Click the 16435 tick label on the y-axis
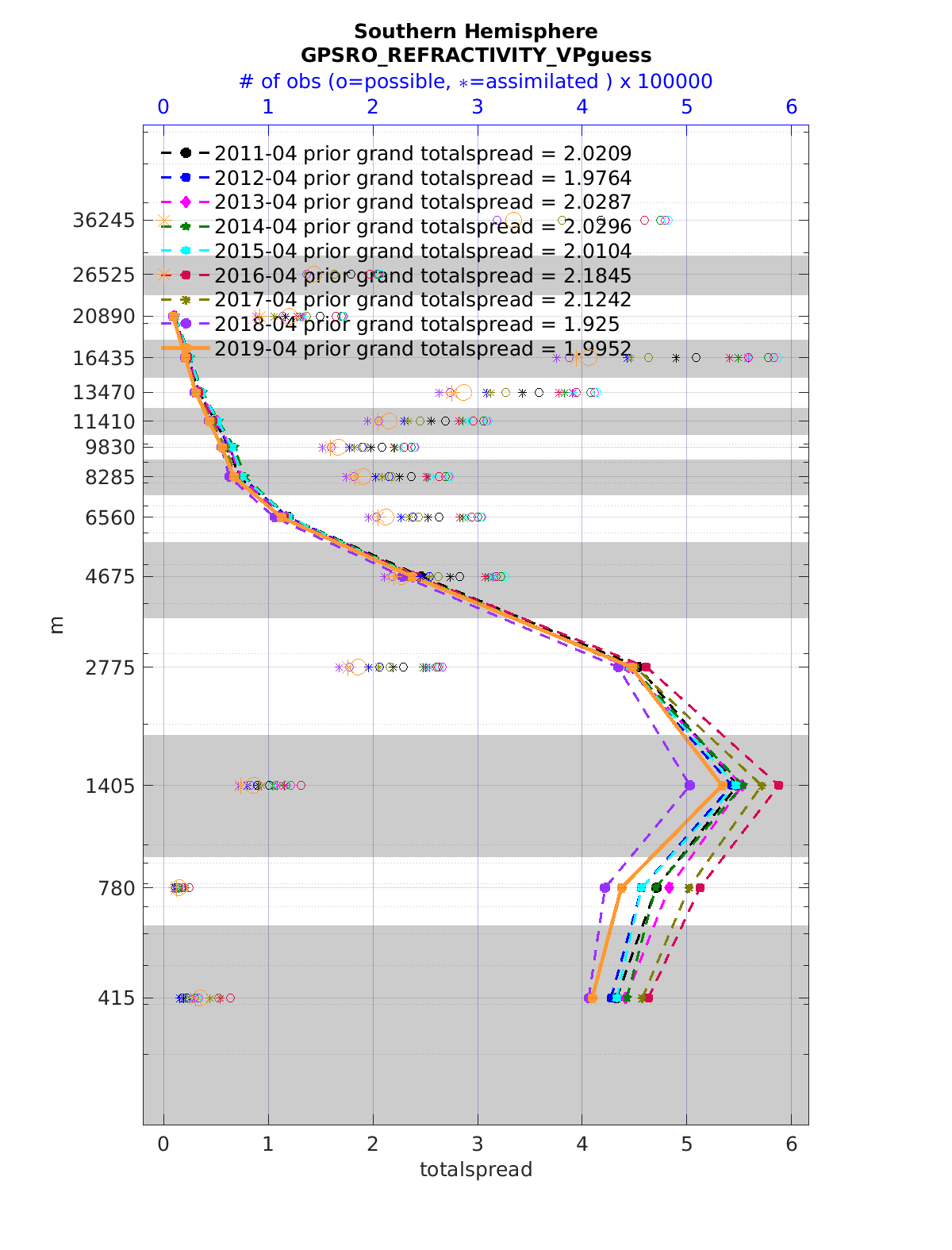The height and width of the screenshot is (1250, 952). pyautogui.click(x=104, y=358)
